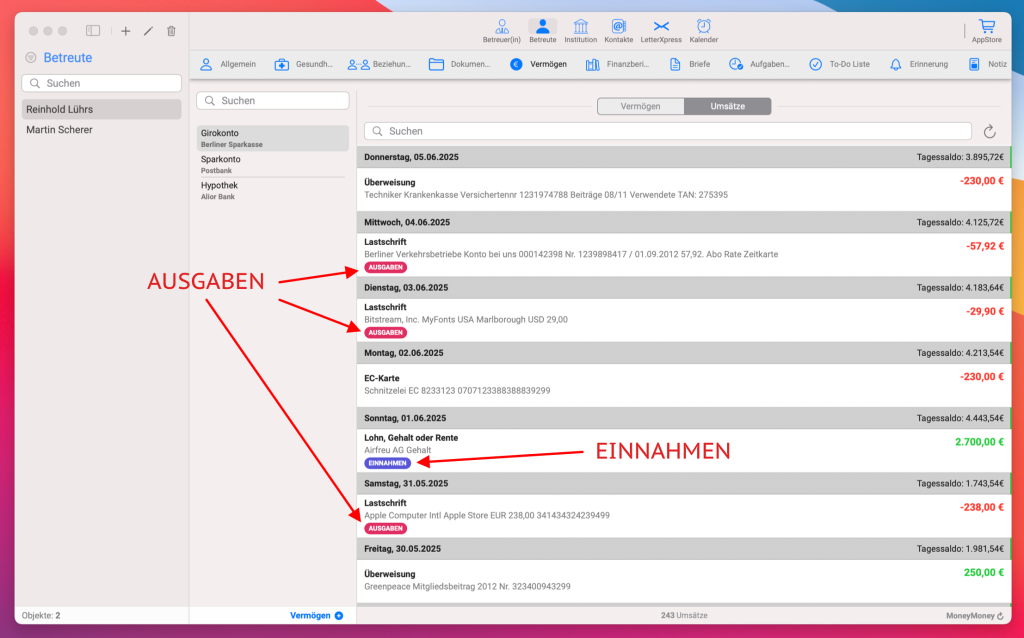Viewport: 1024px width, 638px height.
Task: Edit selected entry with pencil icon
Action: click(x=148, y=31)
